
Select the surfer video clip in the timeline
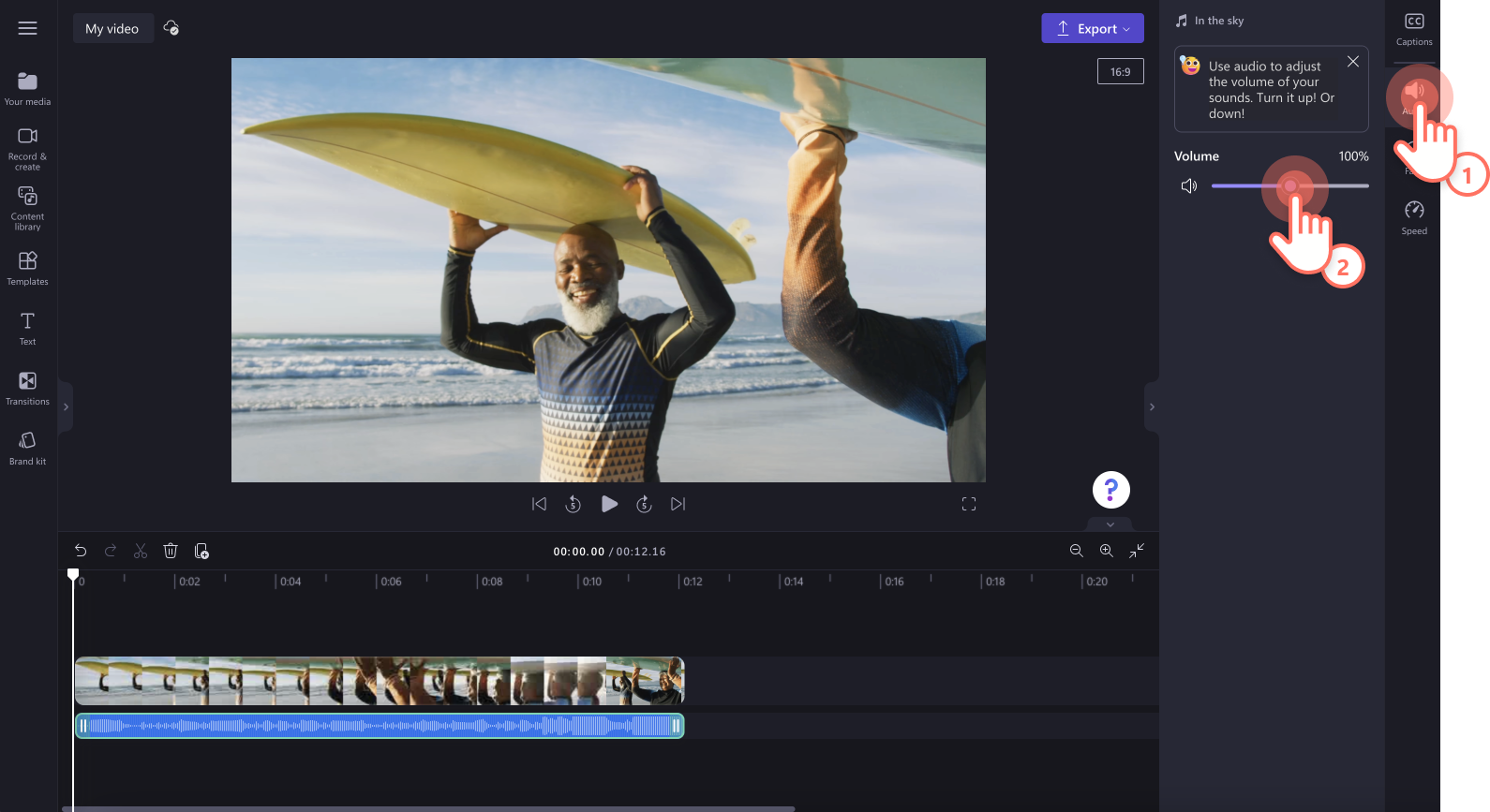coord(380,681)
